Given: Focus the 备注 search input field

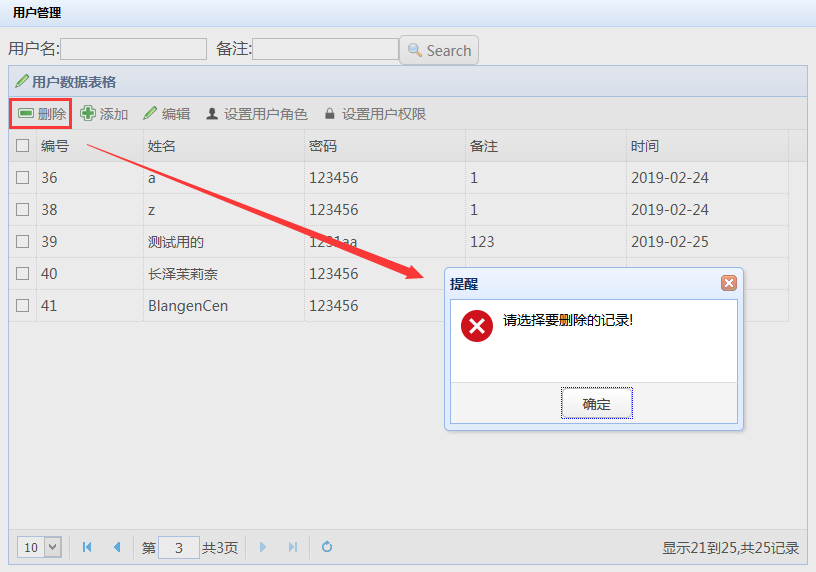Looking at the screenshot, I should coord(326,49).
